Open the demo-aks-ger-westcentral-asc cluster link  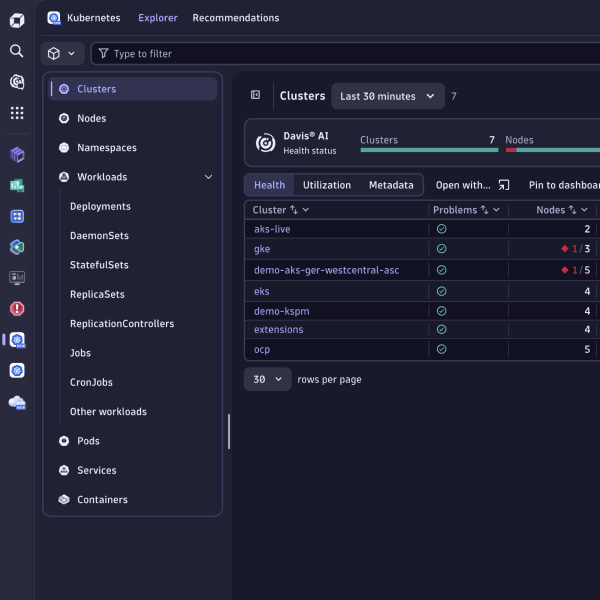click(x=326, y=270)
